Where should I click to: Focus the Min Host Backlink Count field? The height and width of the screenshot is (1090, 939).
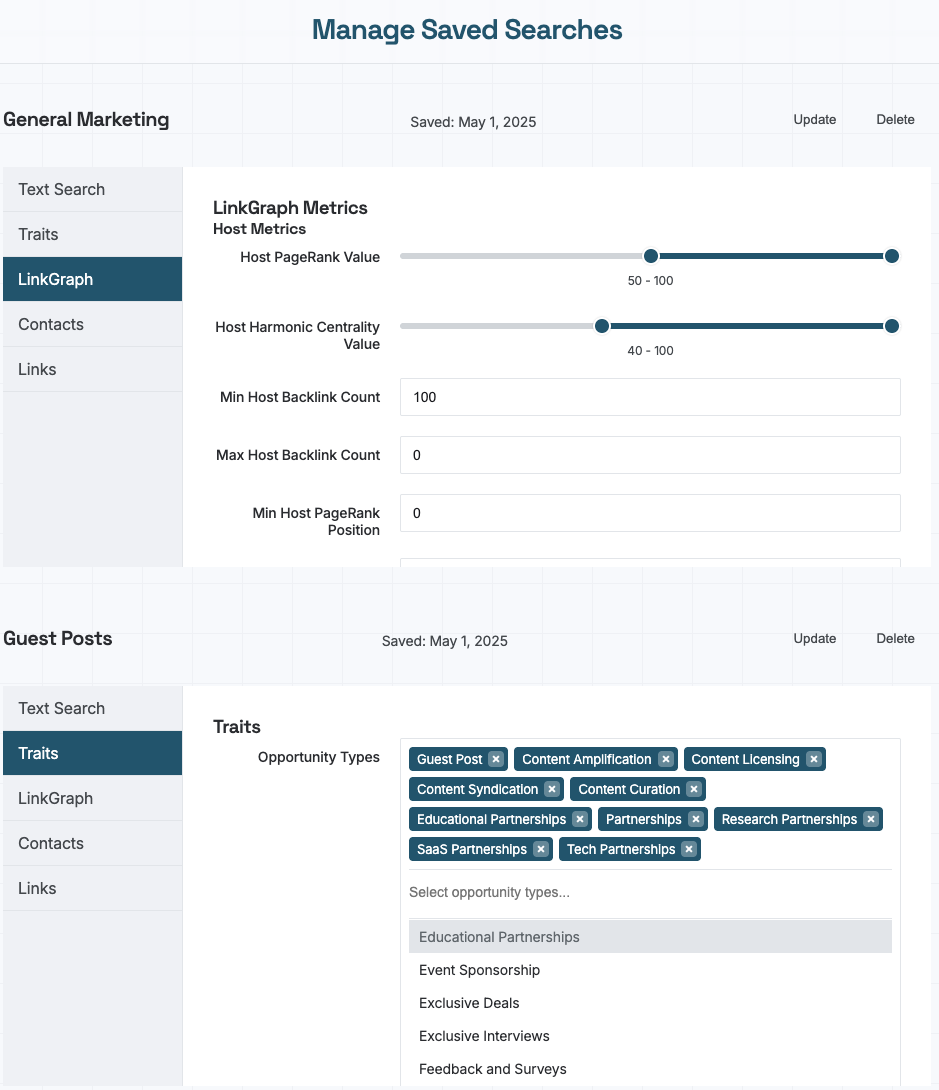tap(651, 397)
